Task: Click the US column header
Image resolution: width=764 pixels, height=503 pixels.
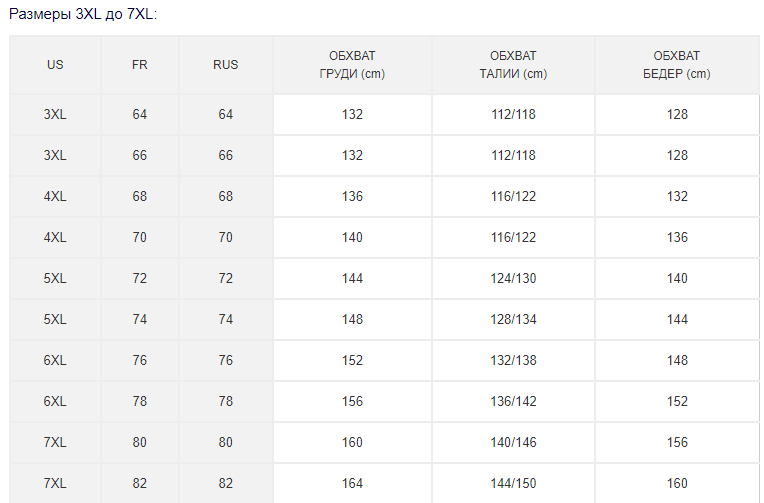Action: pyautogui.click(x=55, y=65)
